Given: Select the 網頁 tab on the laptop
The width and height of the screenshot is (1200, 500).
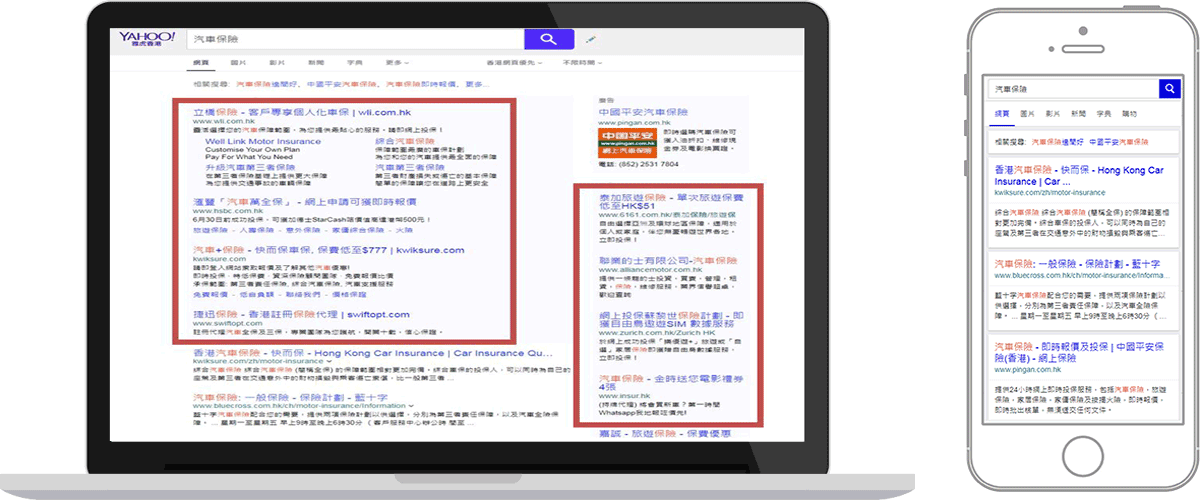Looking at the screenshot, I should coord(201,62).
